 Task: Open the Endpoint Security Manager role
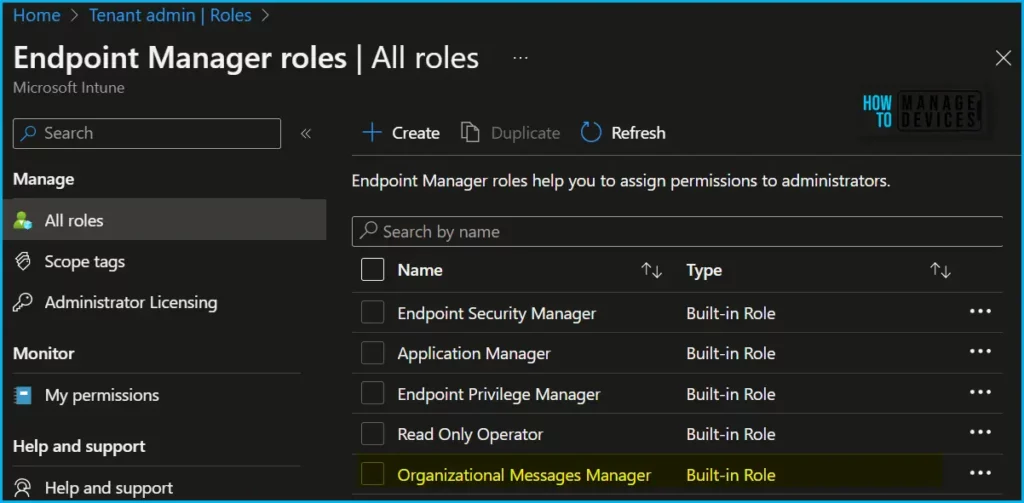[496, 313]
